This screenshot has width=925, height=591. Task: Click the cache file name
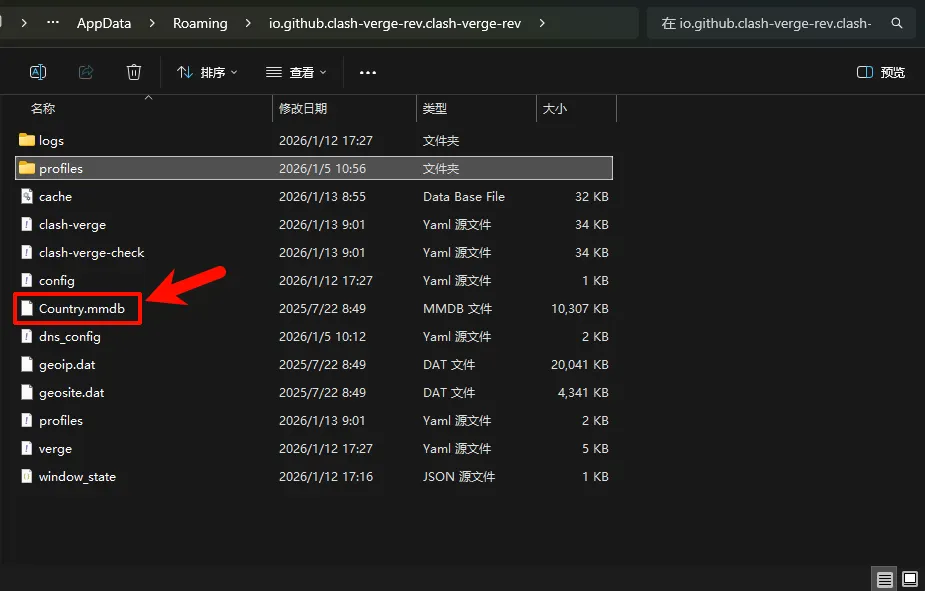click(55, 196)
